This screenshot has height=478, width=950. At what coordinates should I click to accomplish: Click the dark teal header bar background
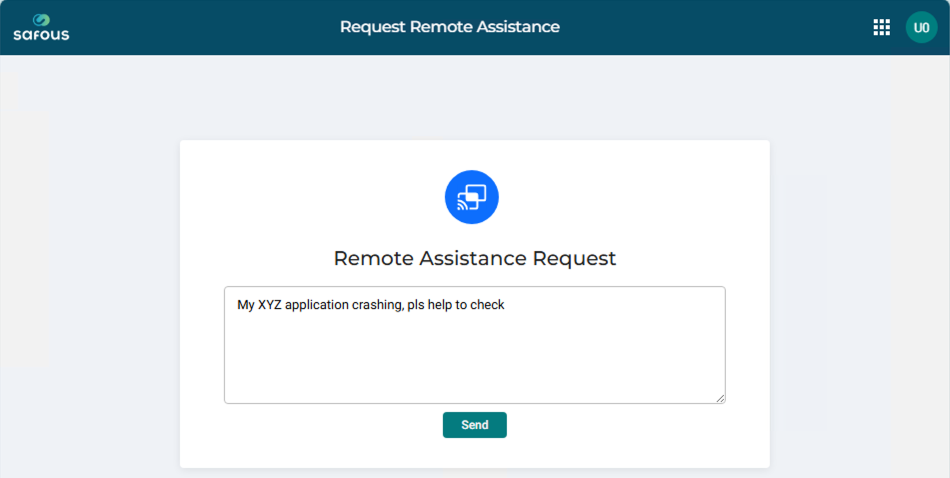(x=727, y=27)
